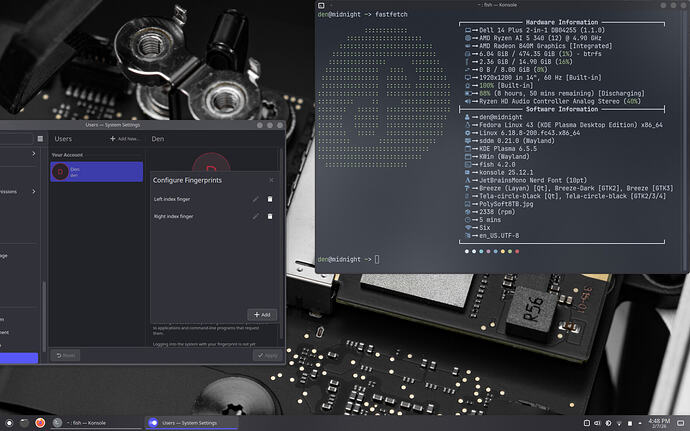Show hidden system tray icons

click(x=640, y=423)
